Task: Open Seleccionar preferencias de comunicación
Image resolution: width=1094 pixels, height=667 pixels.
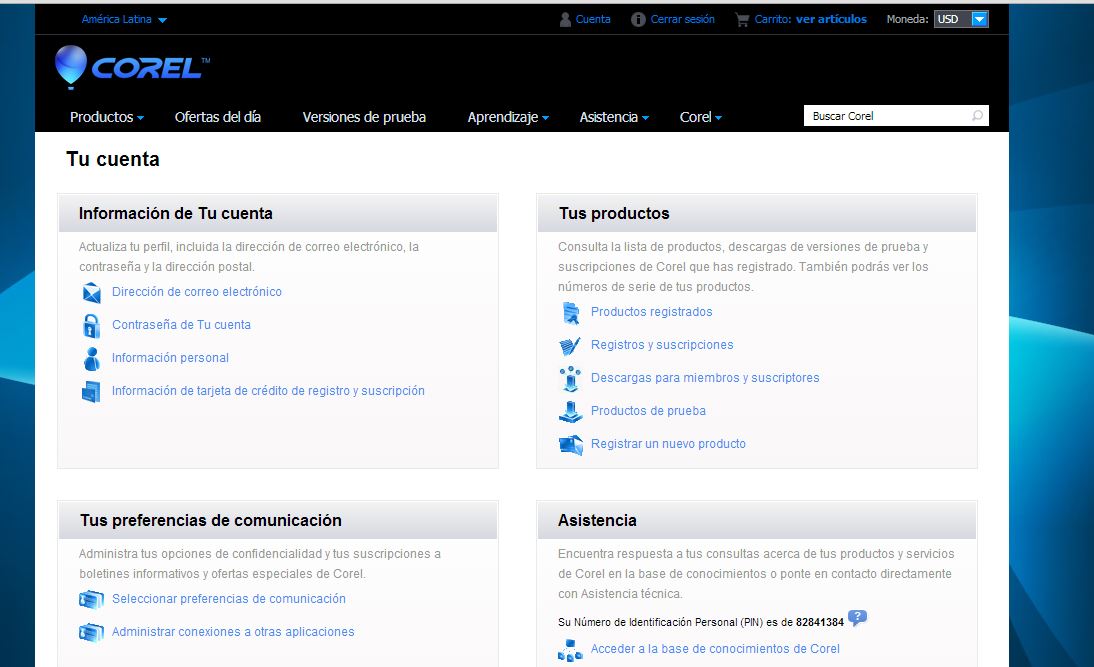Action: (229, 599)
